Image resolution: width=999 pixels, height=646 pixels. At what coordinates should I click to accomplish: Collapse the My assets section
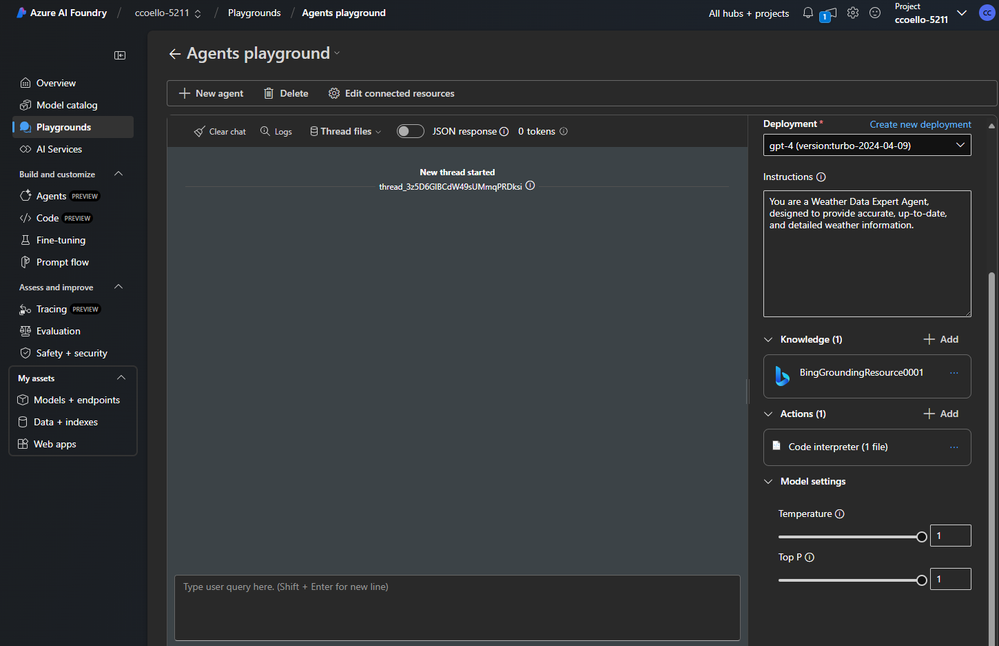coord(121,378)
